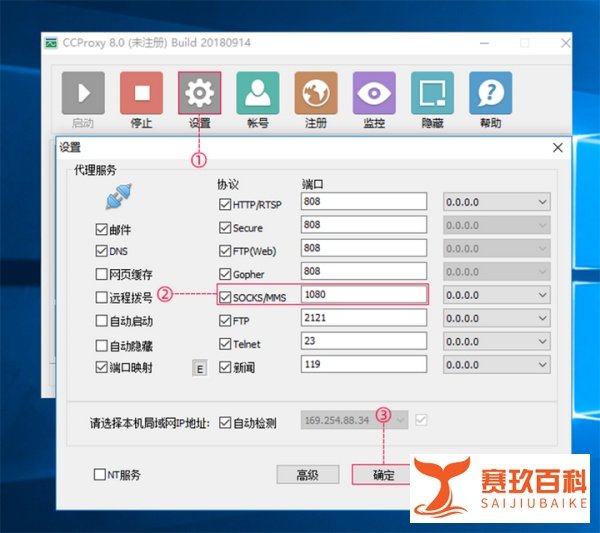This screenshot has width=600, height=533.
Task: Click the Register (注册) globe icon
Action: click(x=316, y=93)
